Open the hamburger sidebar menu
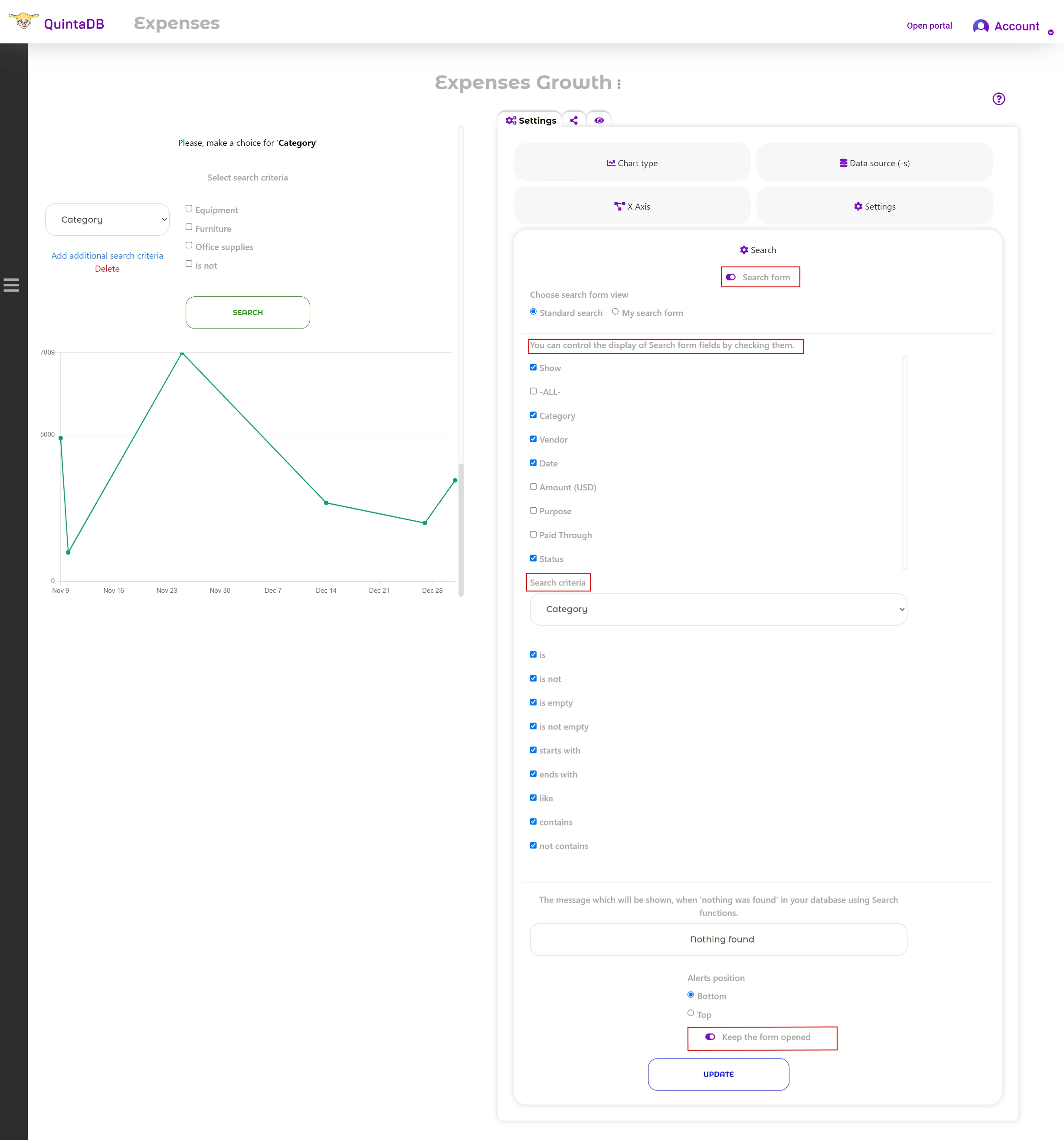The width and height of the screenshot is (1064, 1140). pyautogui.click(x=11, y=285)
